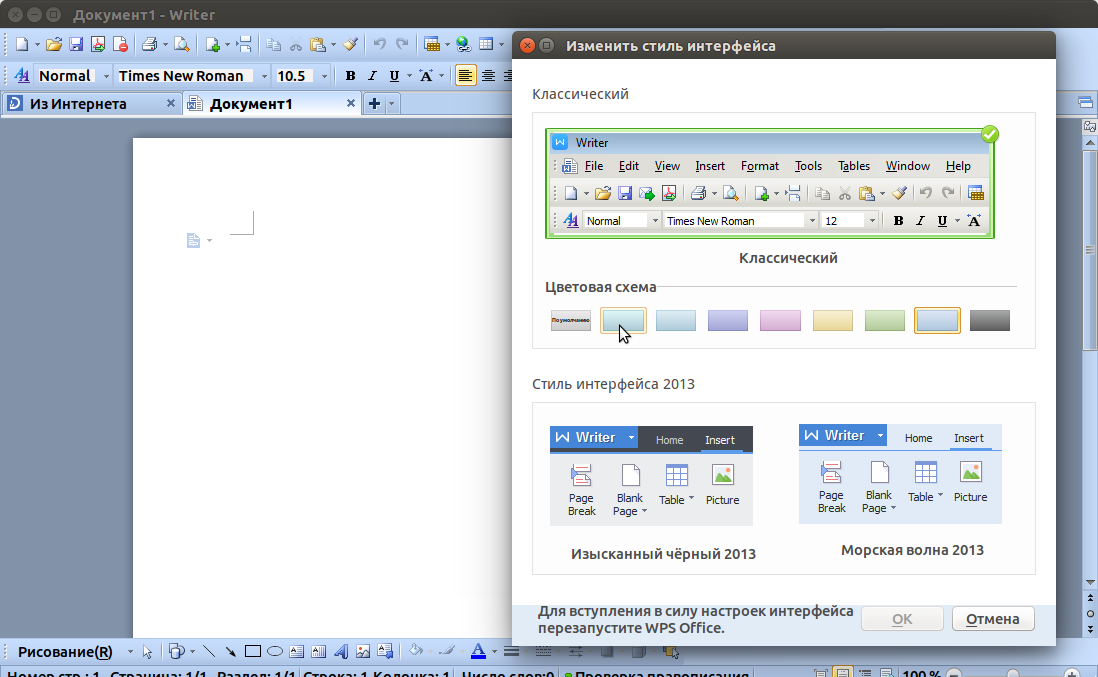Close the Из Интернета tab
The height and width of the screenshot is (677, 1098).
tap(170, 103)
